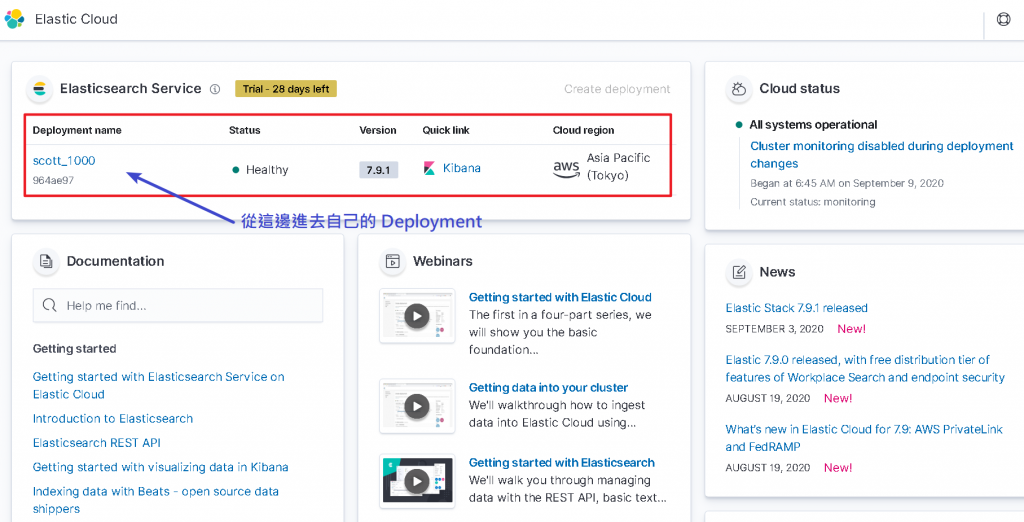
Task: Click the Elastic Cloud logo icon
Action: click(14, 19)
